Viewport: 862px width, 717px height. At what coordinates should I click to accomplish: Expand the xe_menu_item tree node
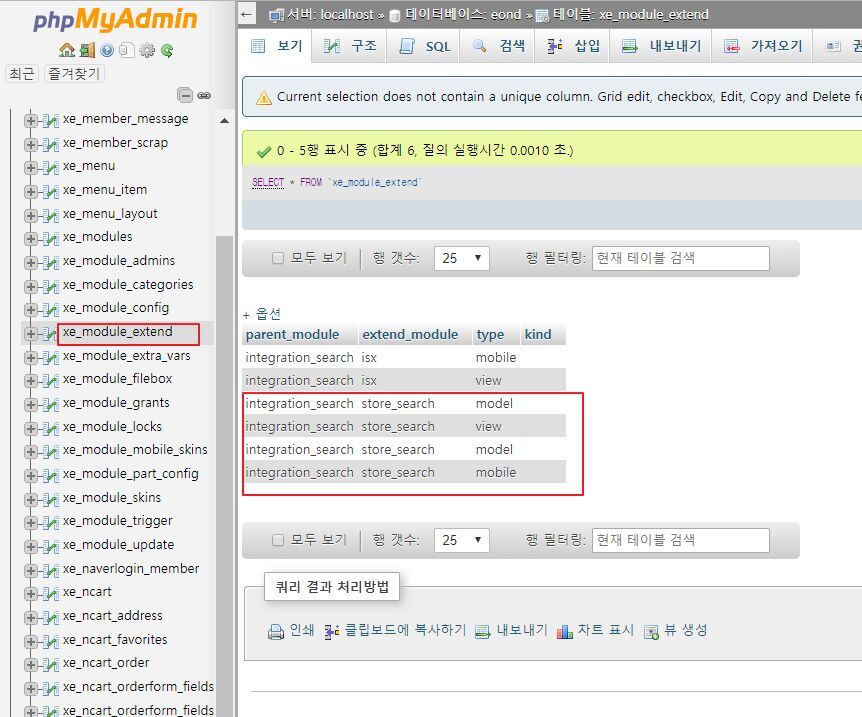coord(31,191)
